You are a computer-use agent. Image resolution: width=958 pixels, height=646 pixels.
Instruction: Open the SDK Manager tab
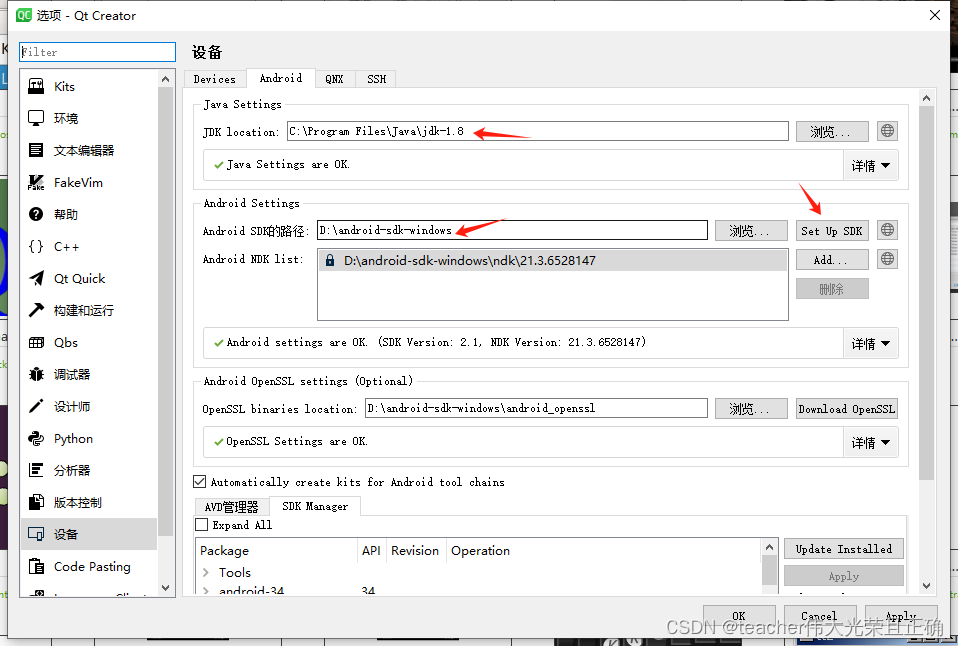[x=315, y=506]
